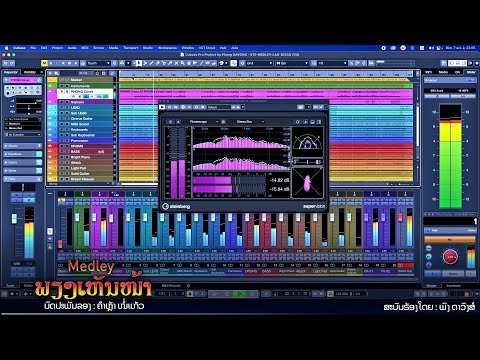
Task: Mute the Percussion track
Action: click(x=61, y=141)
